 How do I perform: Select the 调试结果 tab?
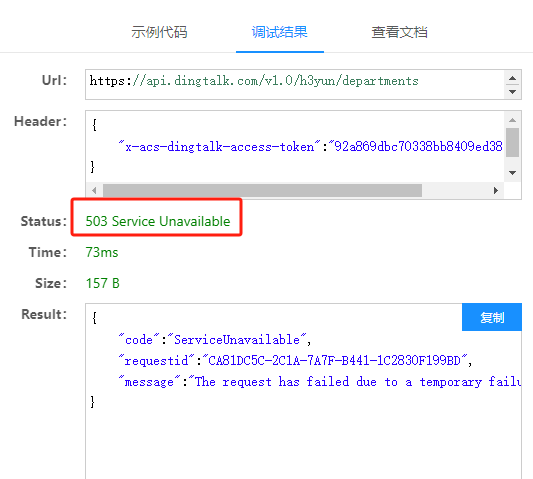280,32
